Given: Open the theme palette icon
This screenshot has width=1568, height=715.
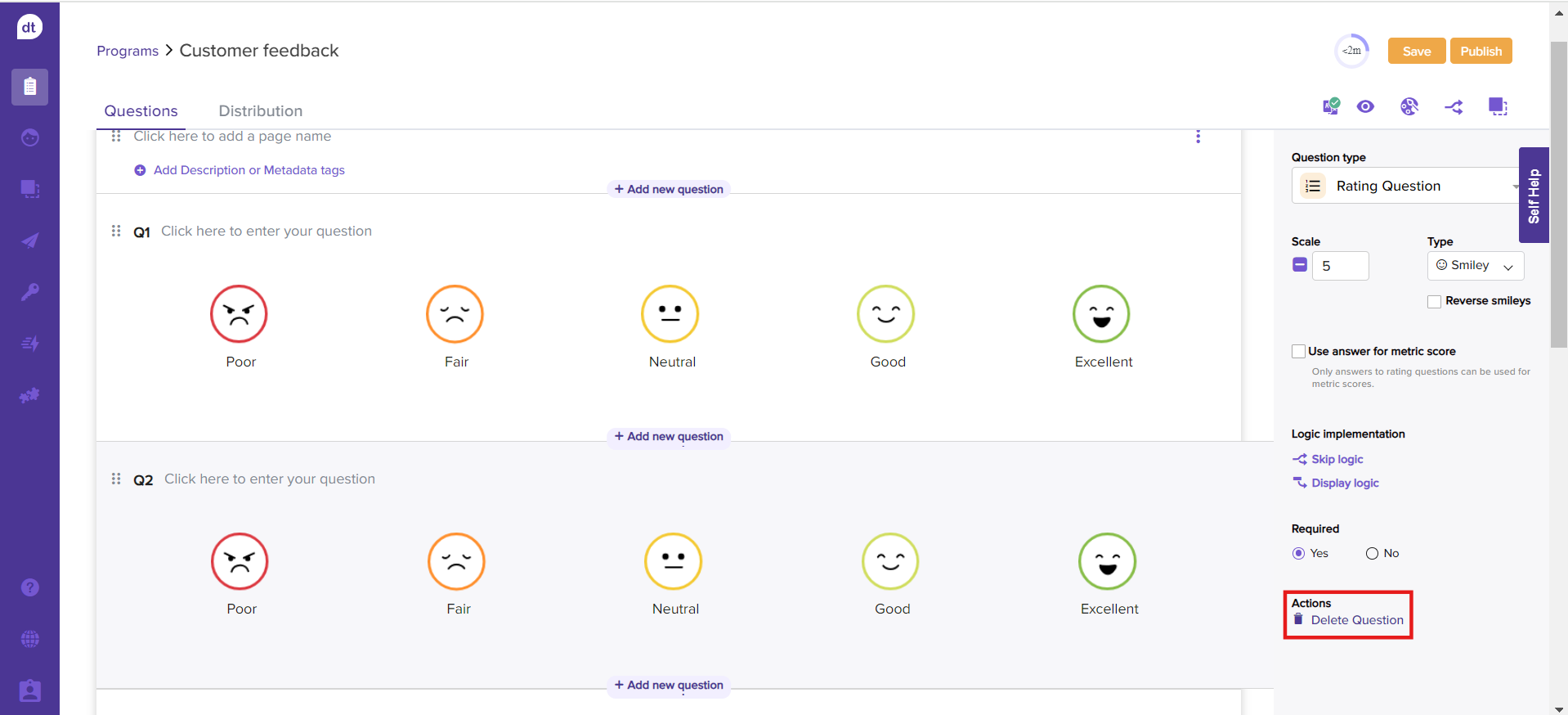Looking at the screenshot, I should coord(1409,107).
